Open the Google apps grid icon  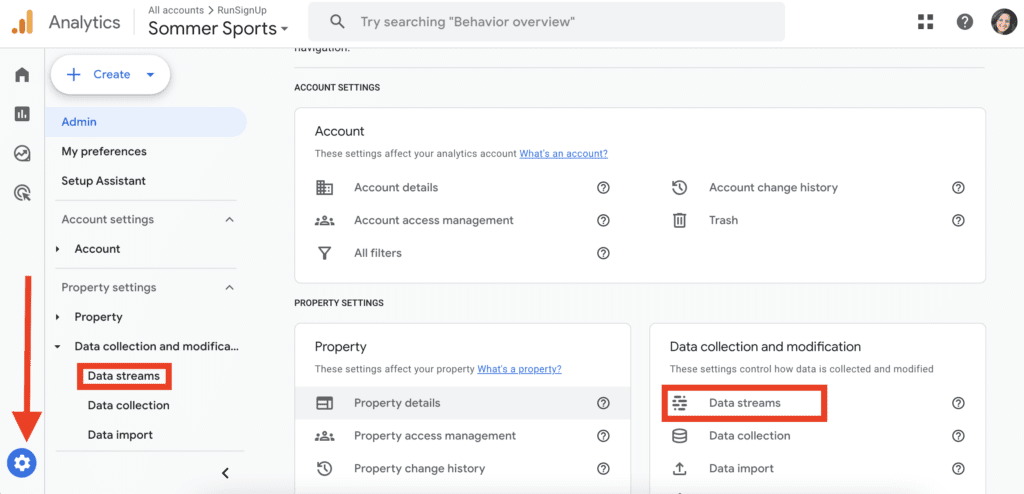(x=925, y=22)
